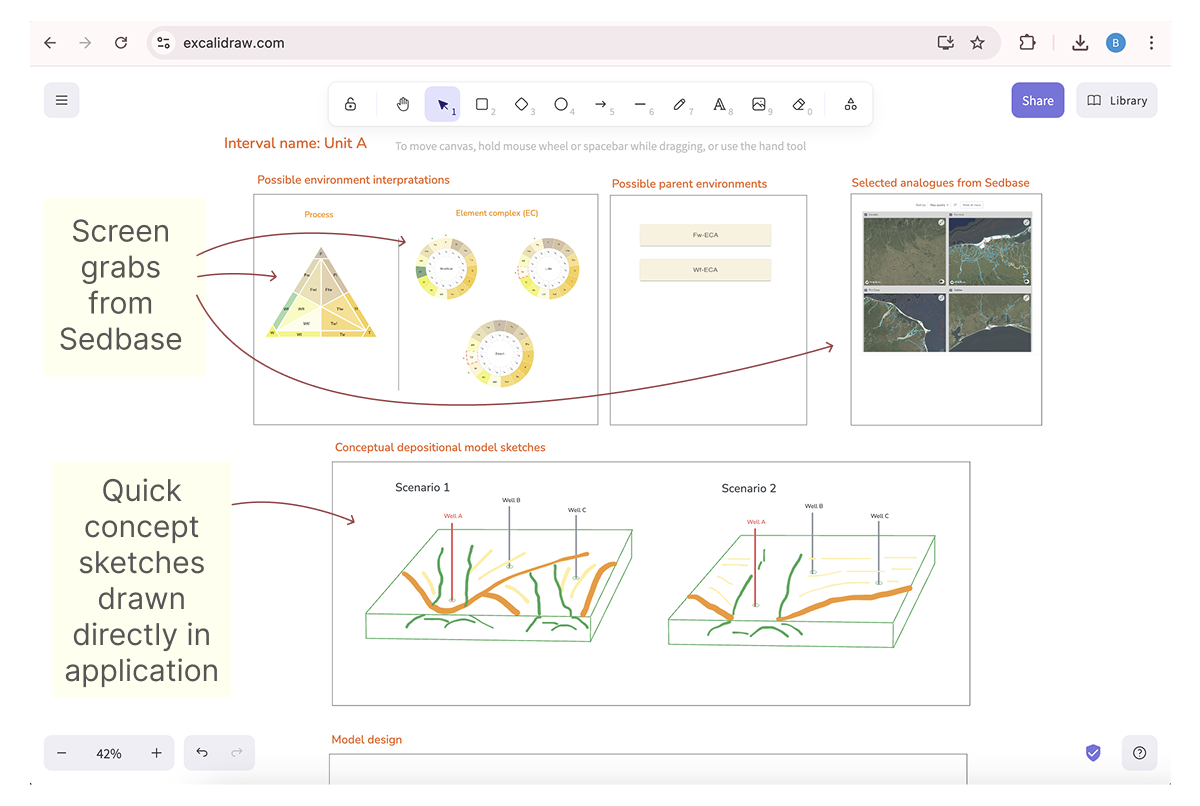The height and width of the screenshot is (806, 1200).
Task: Toggle the canvas lock tool
Action: tap(350, 104)
